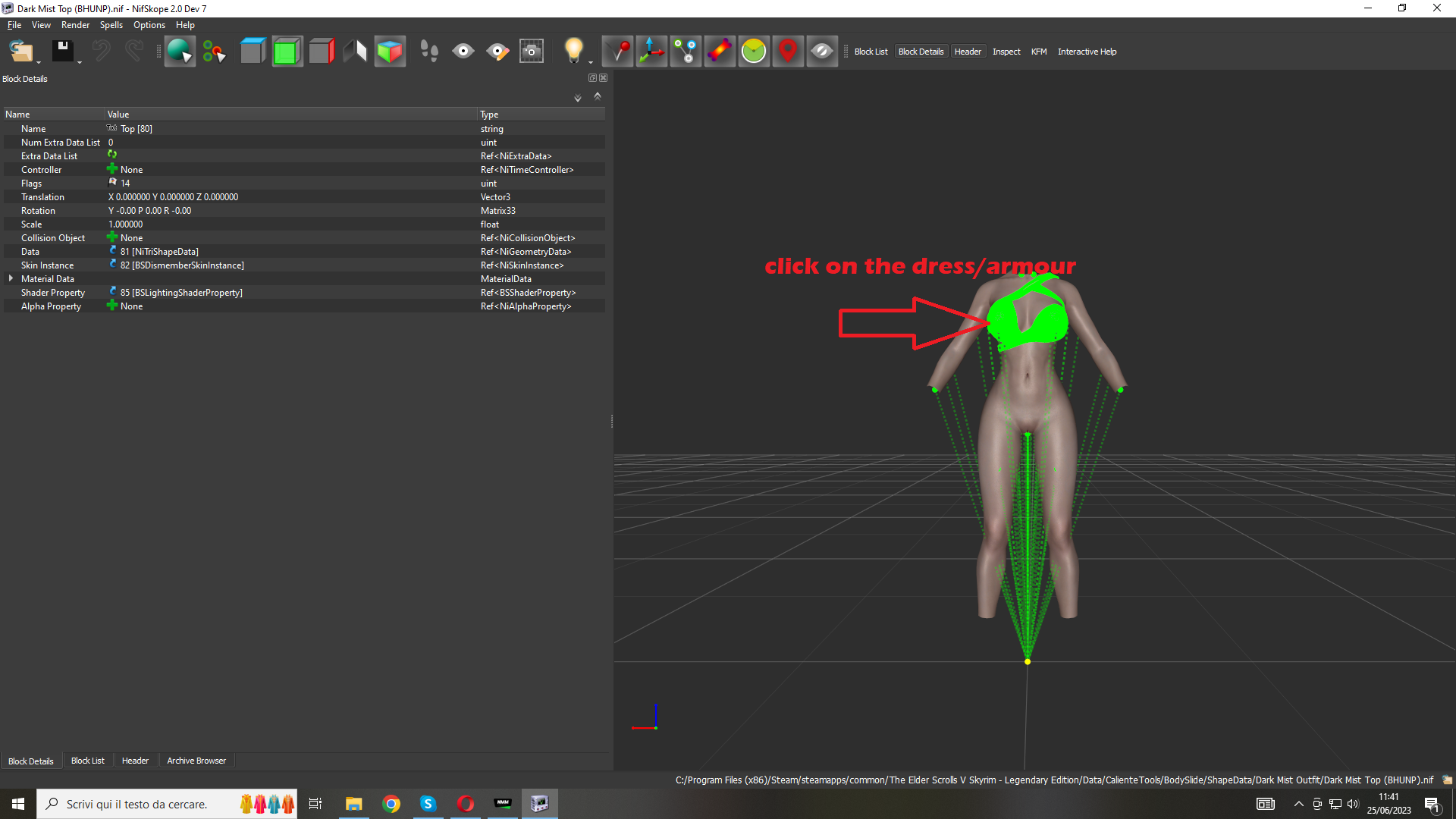Click the Header button in toolbar
The image size is (1456, 819).
pyautogui.click(x=967, y=52)
